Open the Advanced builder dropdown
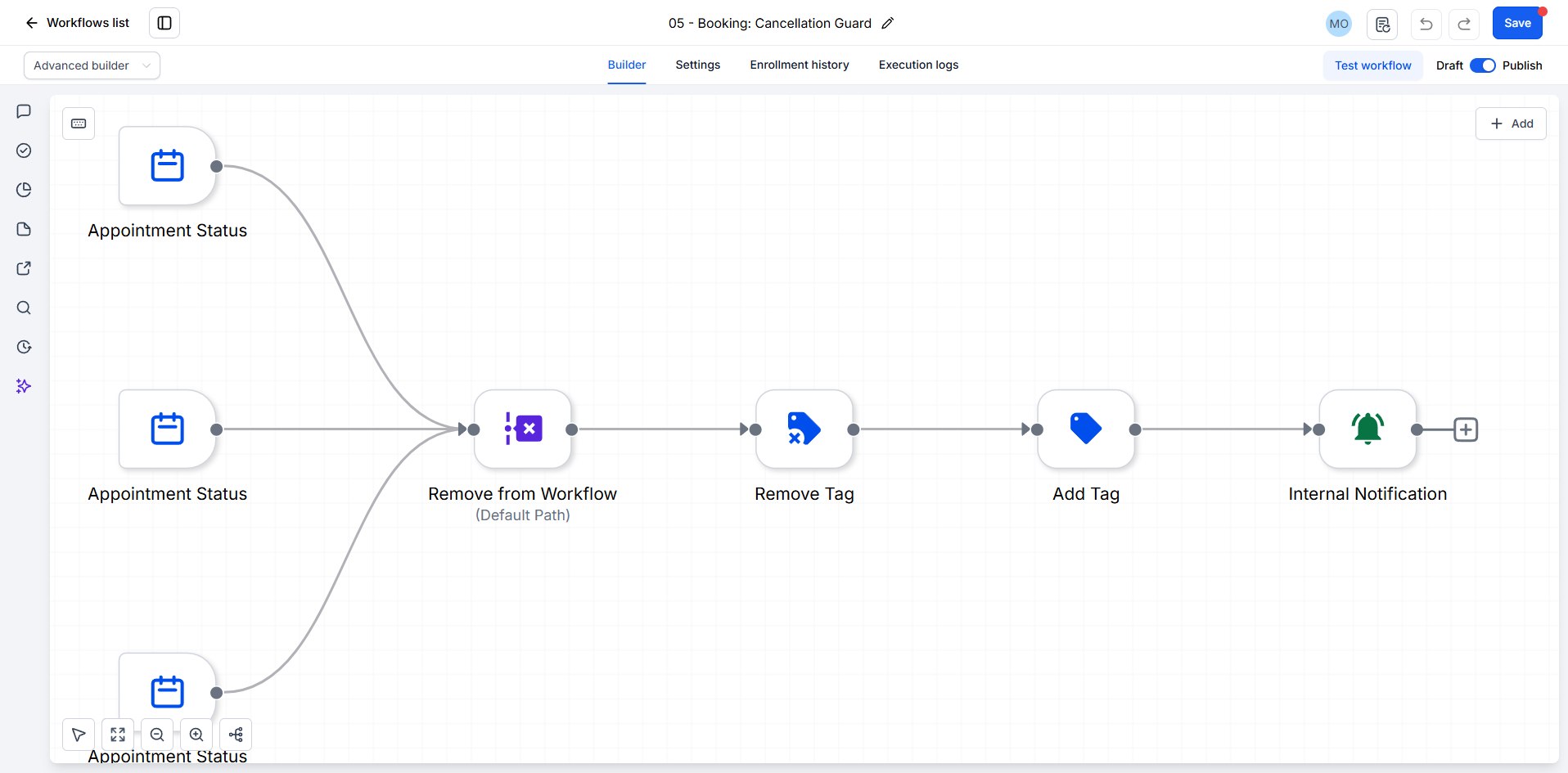Image resolution: width=1568 pixels, height=773 pixels. click(92, 65)
